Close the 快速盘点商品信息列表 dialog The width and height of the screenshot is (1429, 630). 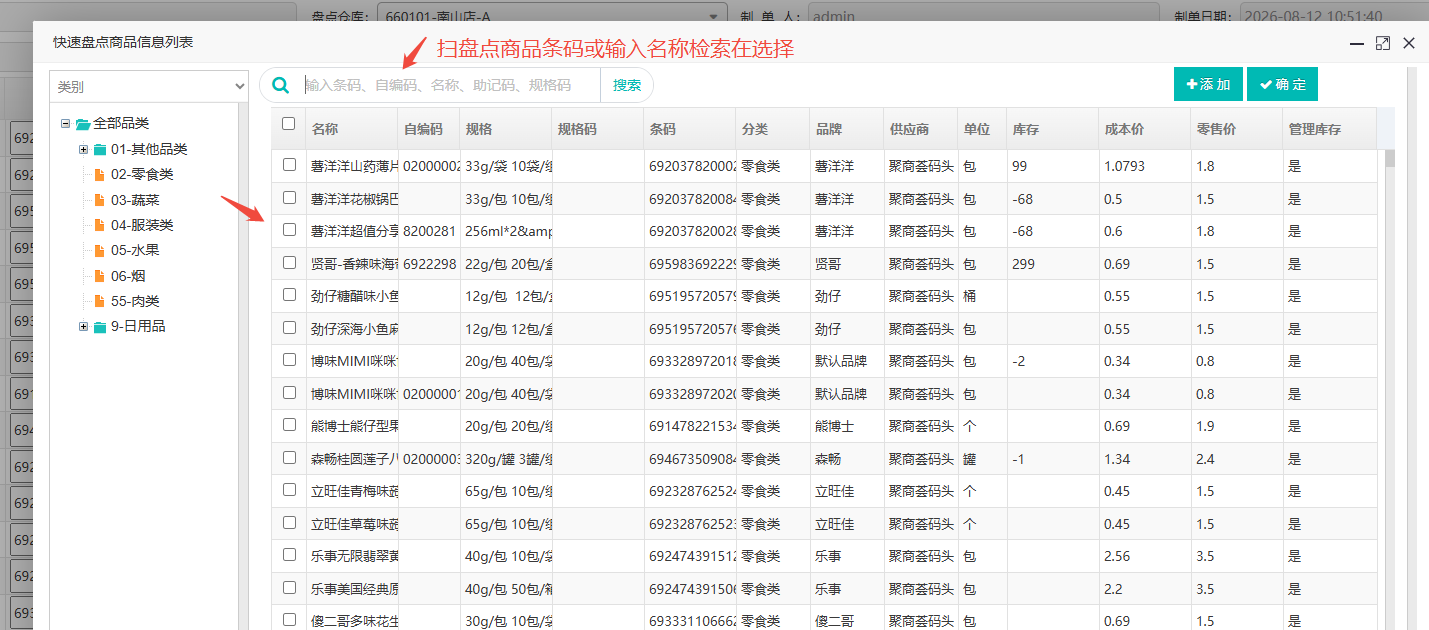coord(1409,43)
